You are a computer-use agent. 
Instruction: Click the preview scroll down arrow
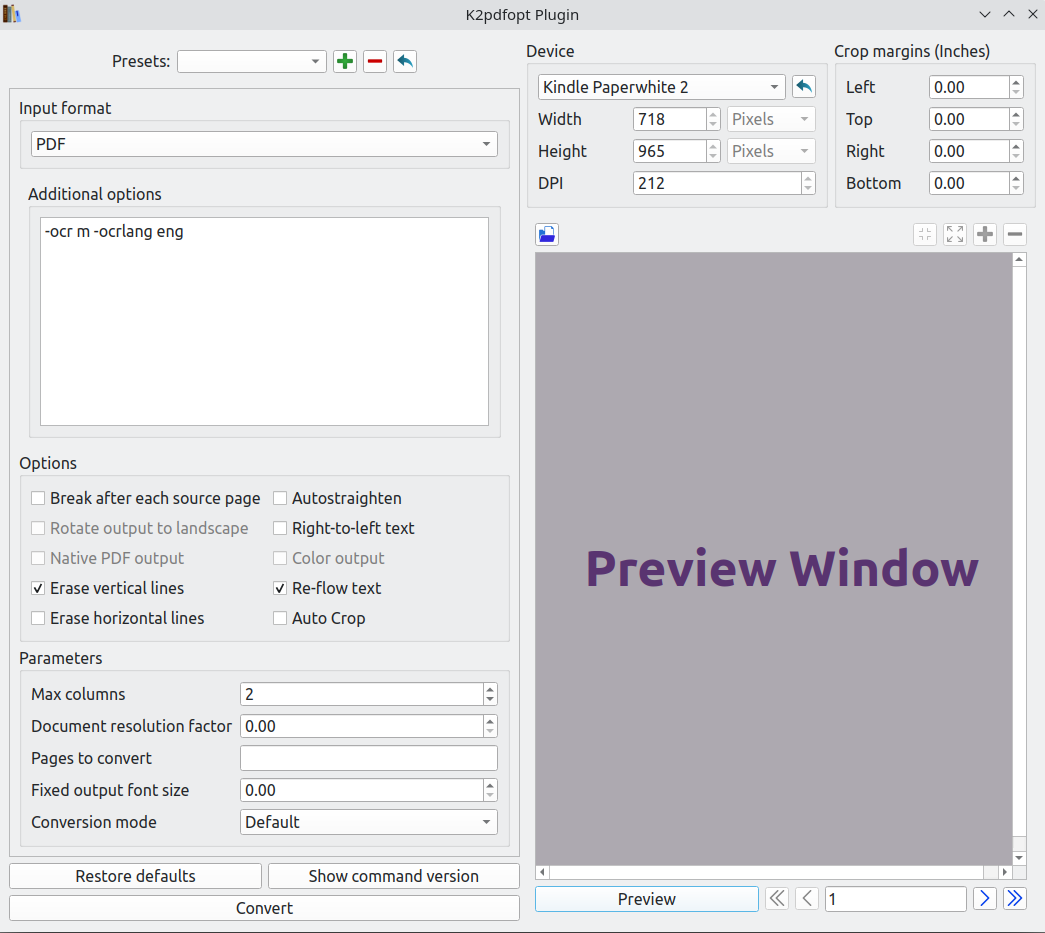click(x=1019, y=858)
